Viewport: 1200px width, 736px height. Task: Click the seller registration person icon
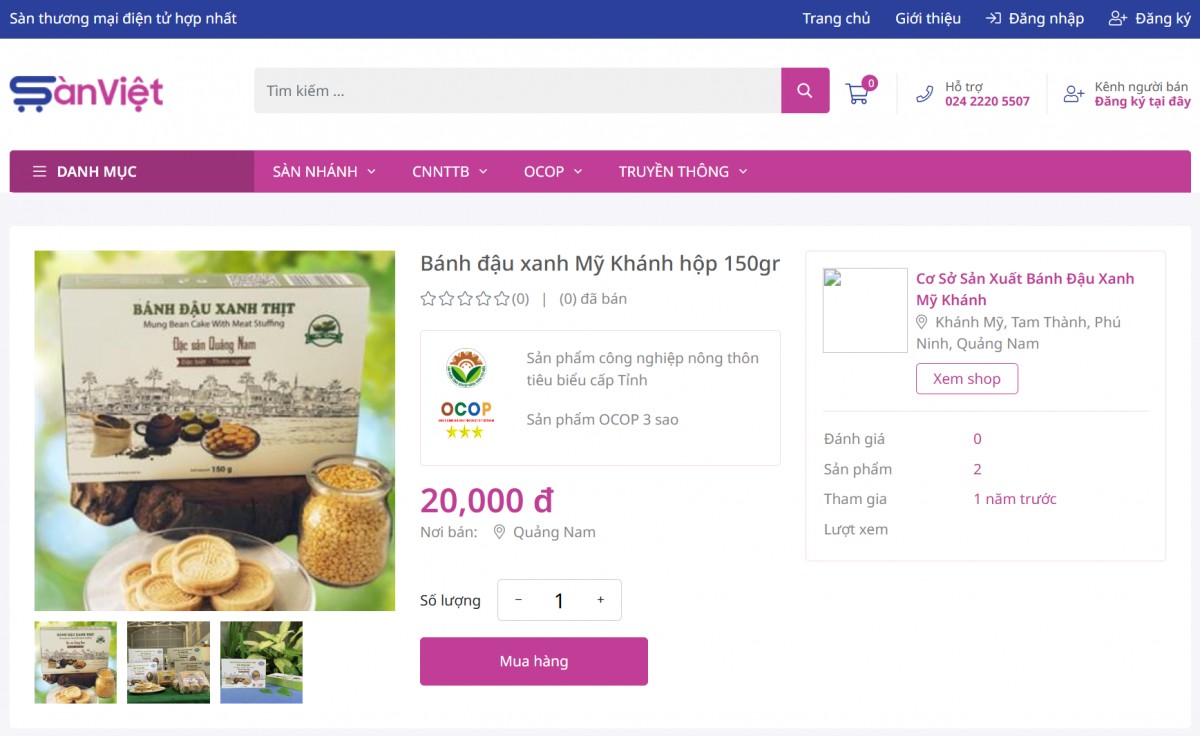tap(1074, 93)
